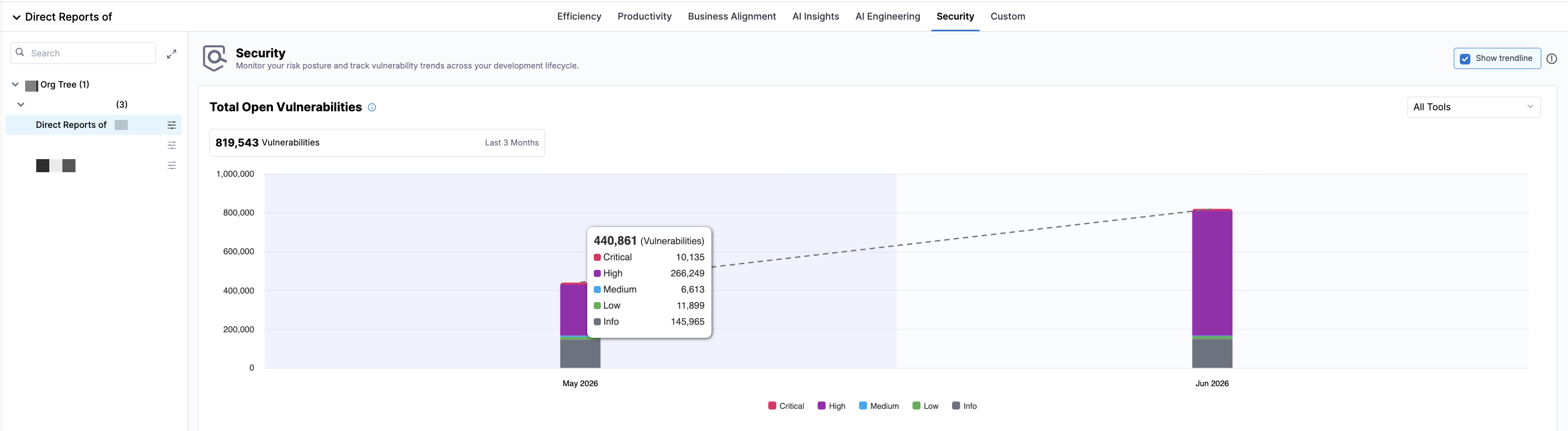Image resolution: width=1568 pixels, height=431 pixels.
Task: Collapse the Direct Reports of header chevron
Action: pyautogui.click(x=17, y=17)
